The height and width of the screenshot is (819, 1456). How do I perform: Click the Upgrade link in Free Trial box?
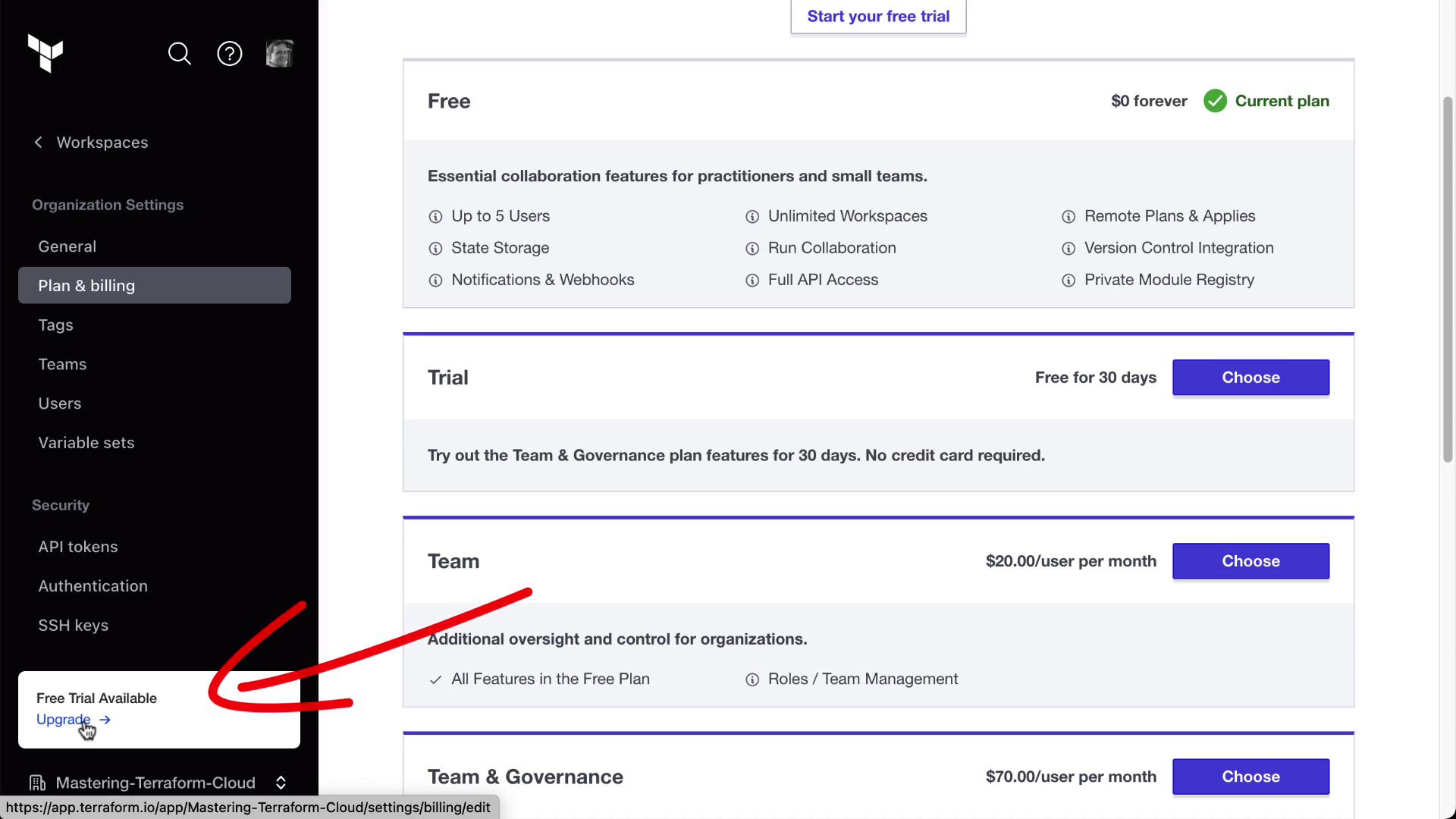click(x=64, y=720)
